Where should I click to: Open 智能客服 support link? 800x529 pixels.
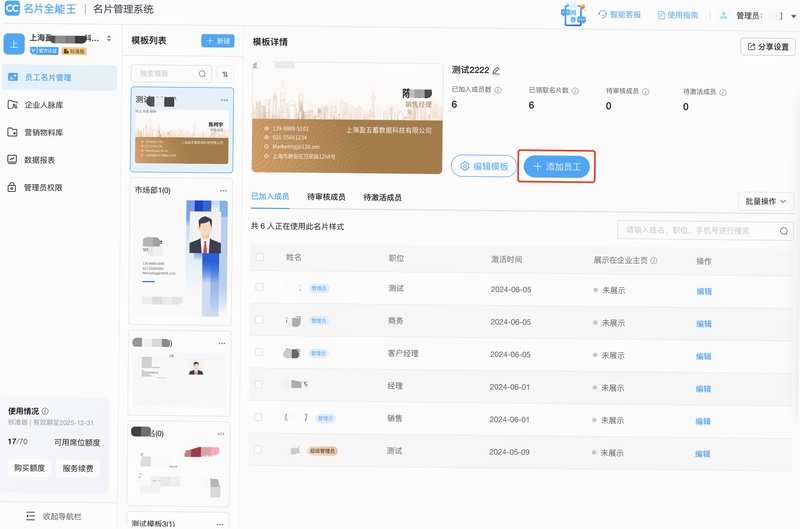[x=620, y=15]
